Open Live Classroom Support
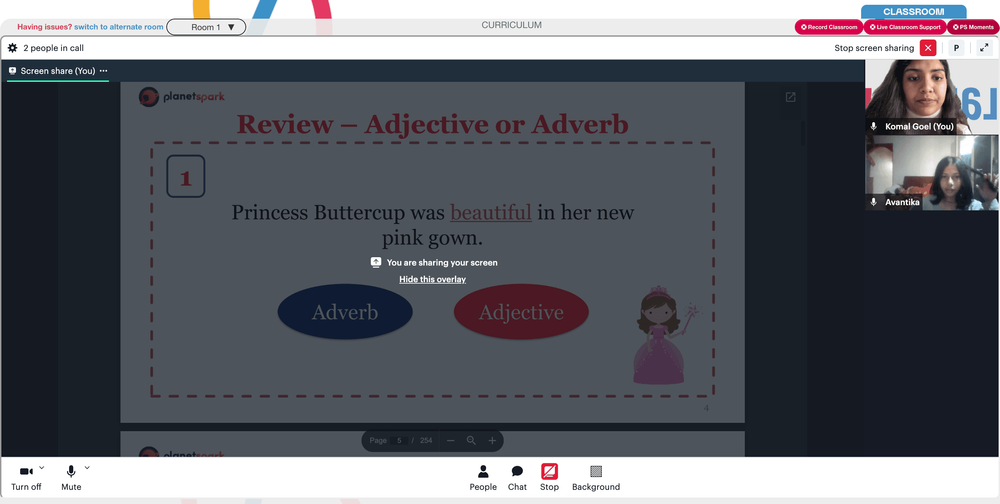1000x504 pixels. (x=904, y=27)
